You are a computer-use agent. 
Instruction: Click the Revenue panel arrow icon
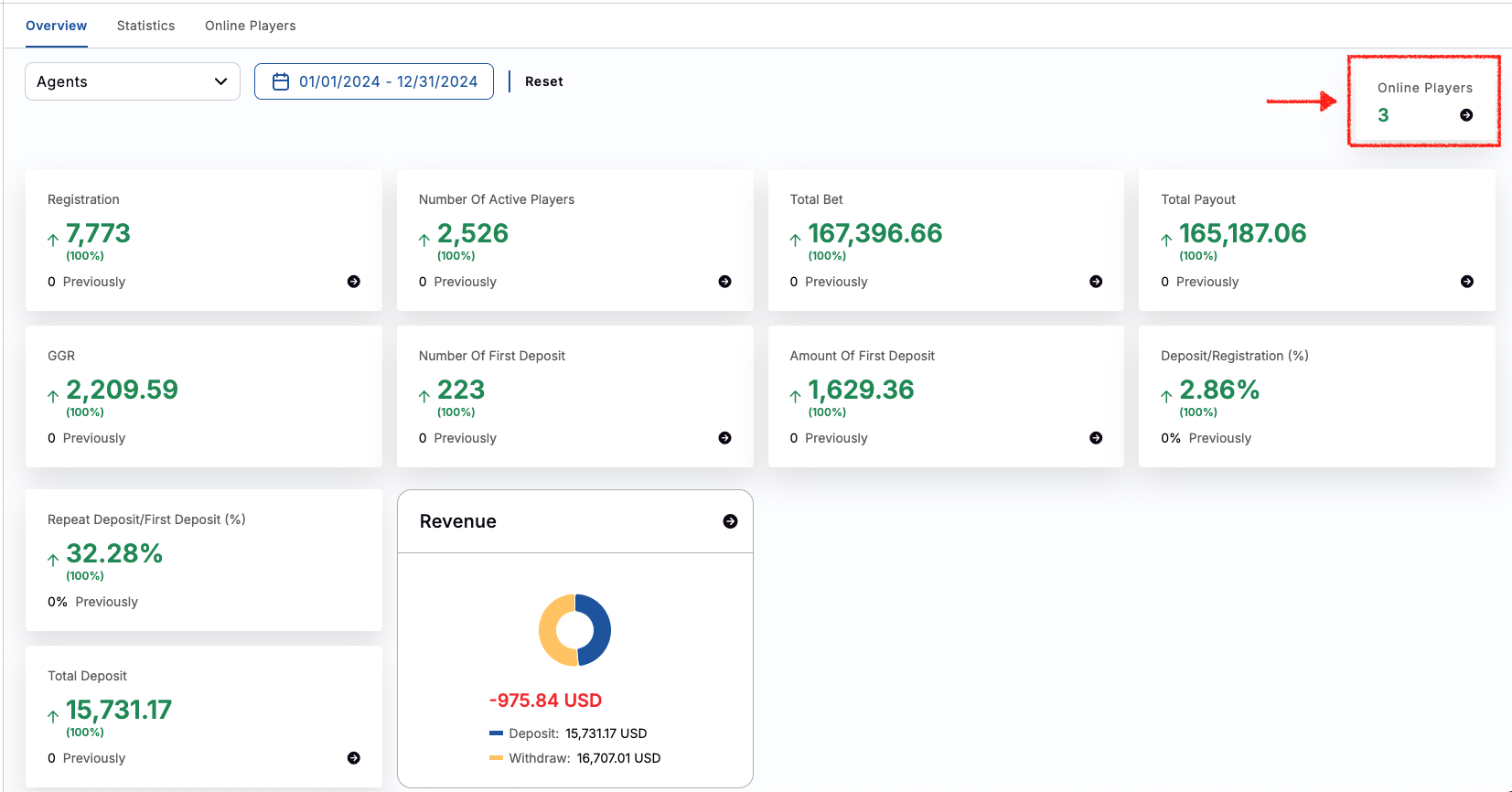[x=730, y=521]
